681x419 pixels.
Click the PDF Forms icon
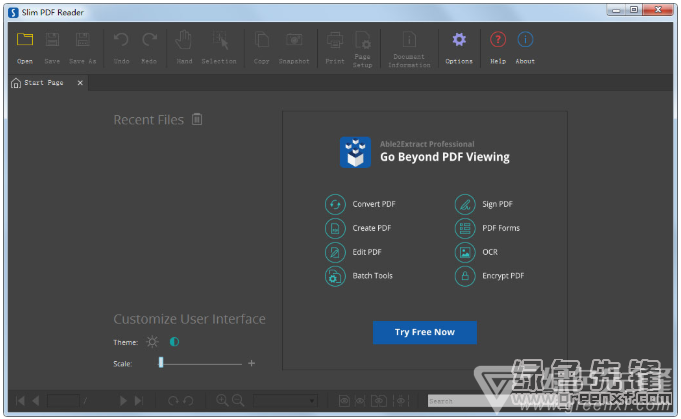[x=465, y=228]
